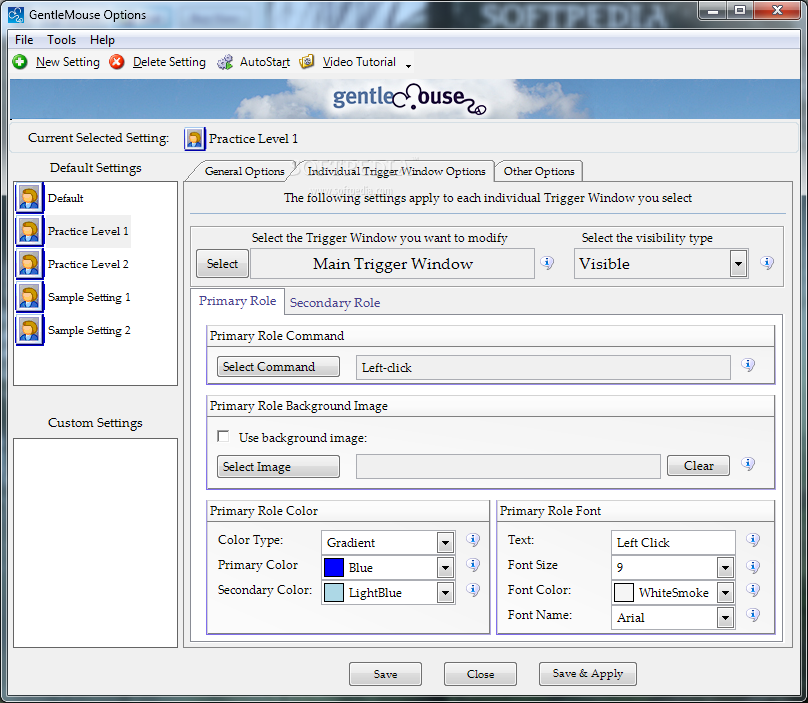Click the Sample Setting 1 avatar icon
808x703 pixels.
tap(29, 297)
